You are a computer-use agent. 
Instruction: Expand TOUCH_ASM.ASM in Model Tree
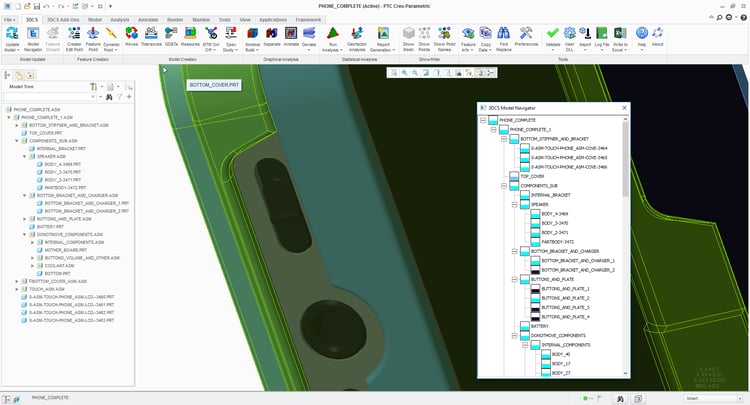[x=17, y=289]
